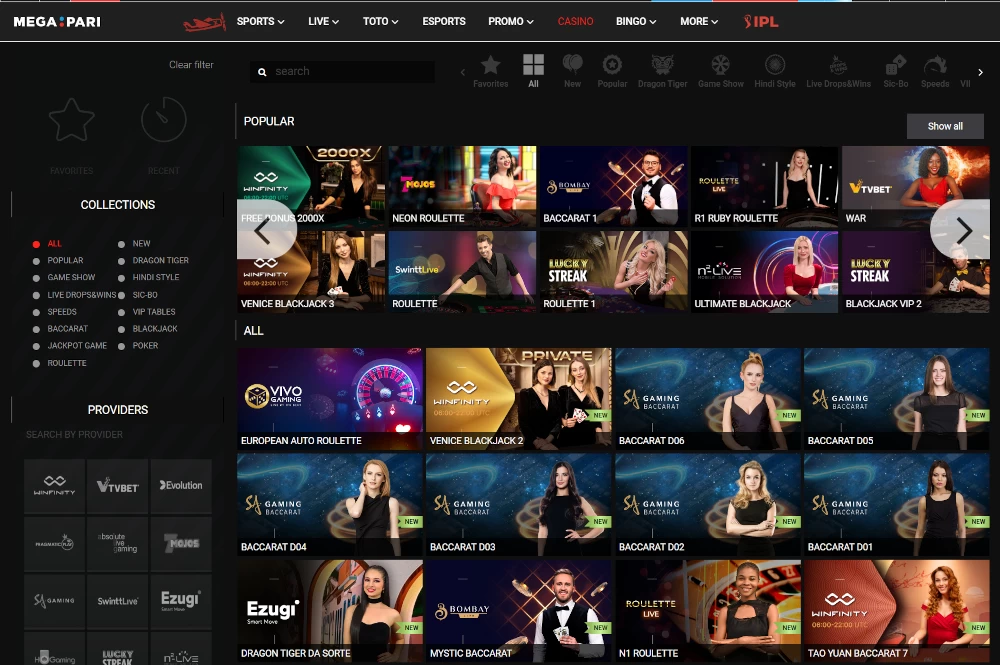
Task: Expand the LIVE dropdown menu
Action: click(x=323, y=22)
